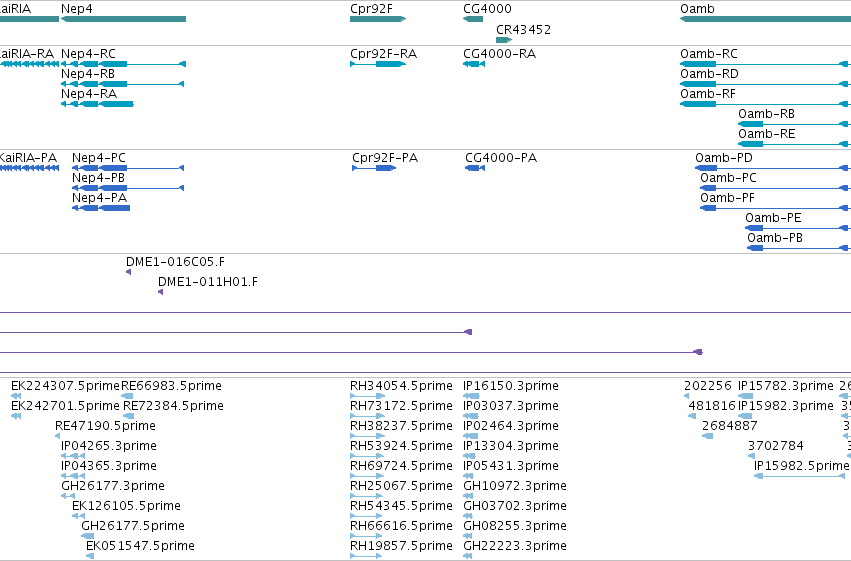The height and width of the screenshot is (561, 851).
Task: Click the IP15982.5prime EST feature
Action: point(800,476)
